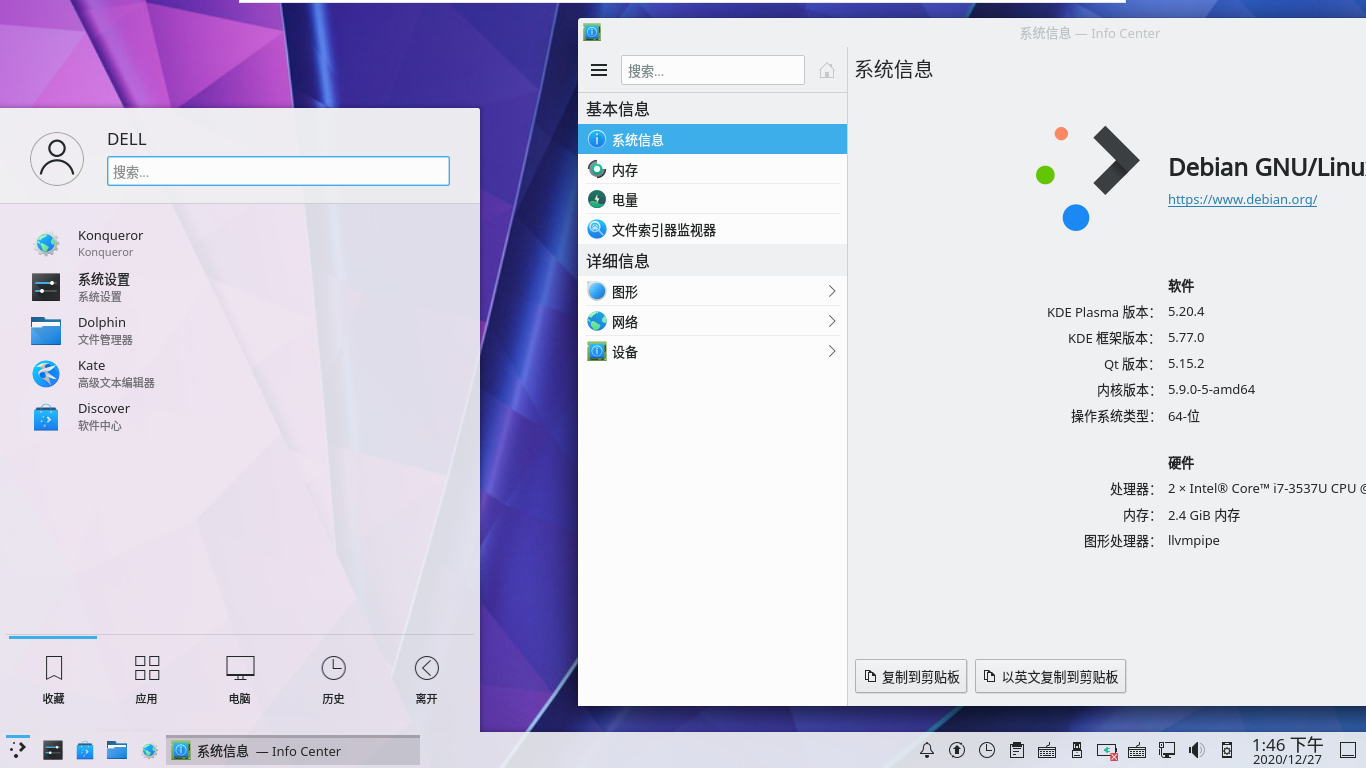Select 系统信息 in the Info Center sidebar
The image size is (1366, 768).
pyautogui.click(x=712, y=139)
